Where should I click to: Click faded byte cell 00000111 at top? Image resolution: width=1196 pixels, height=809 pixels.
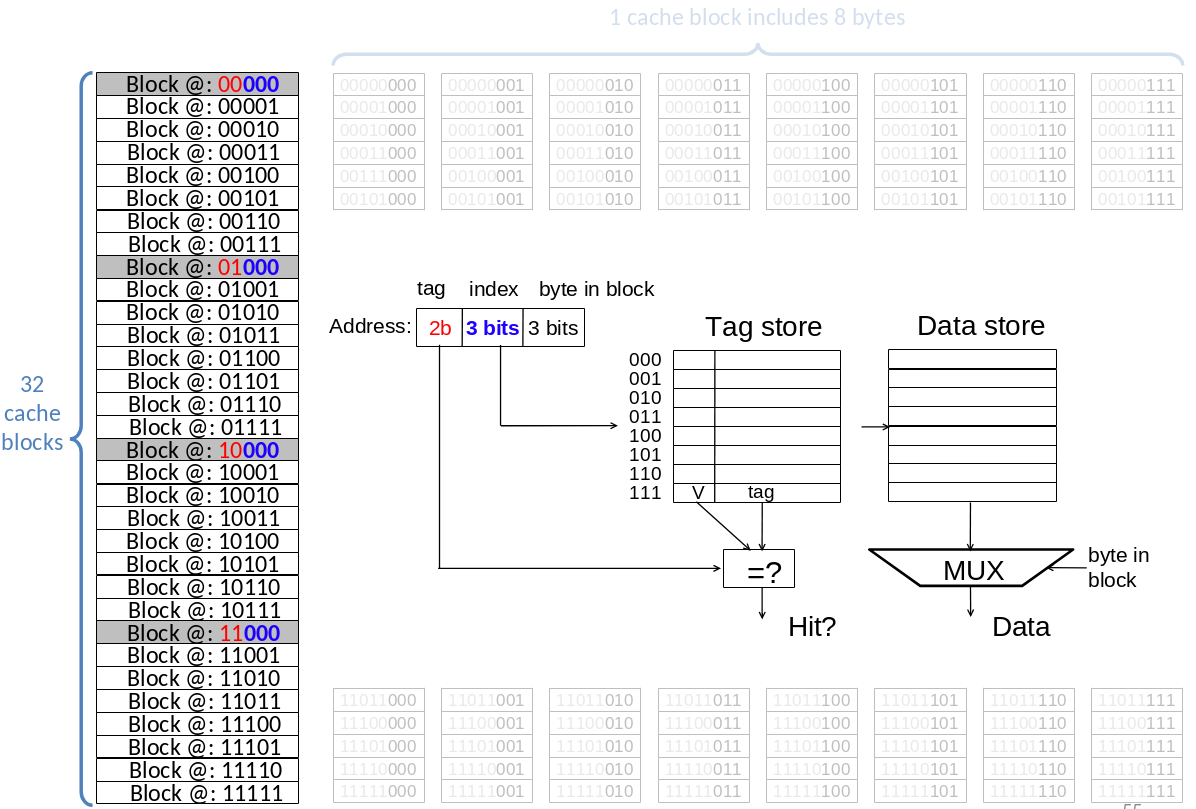tap(1135, 85)
